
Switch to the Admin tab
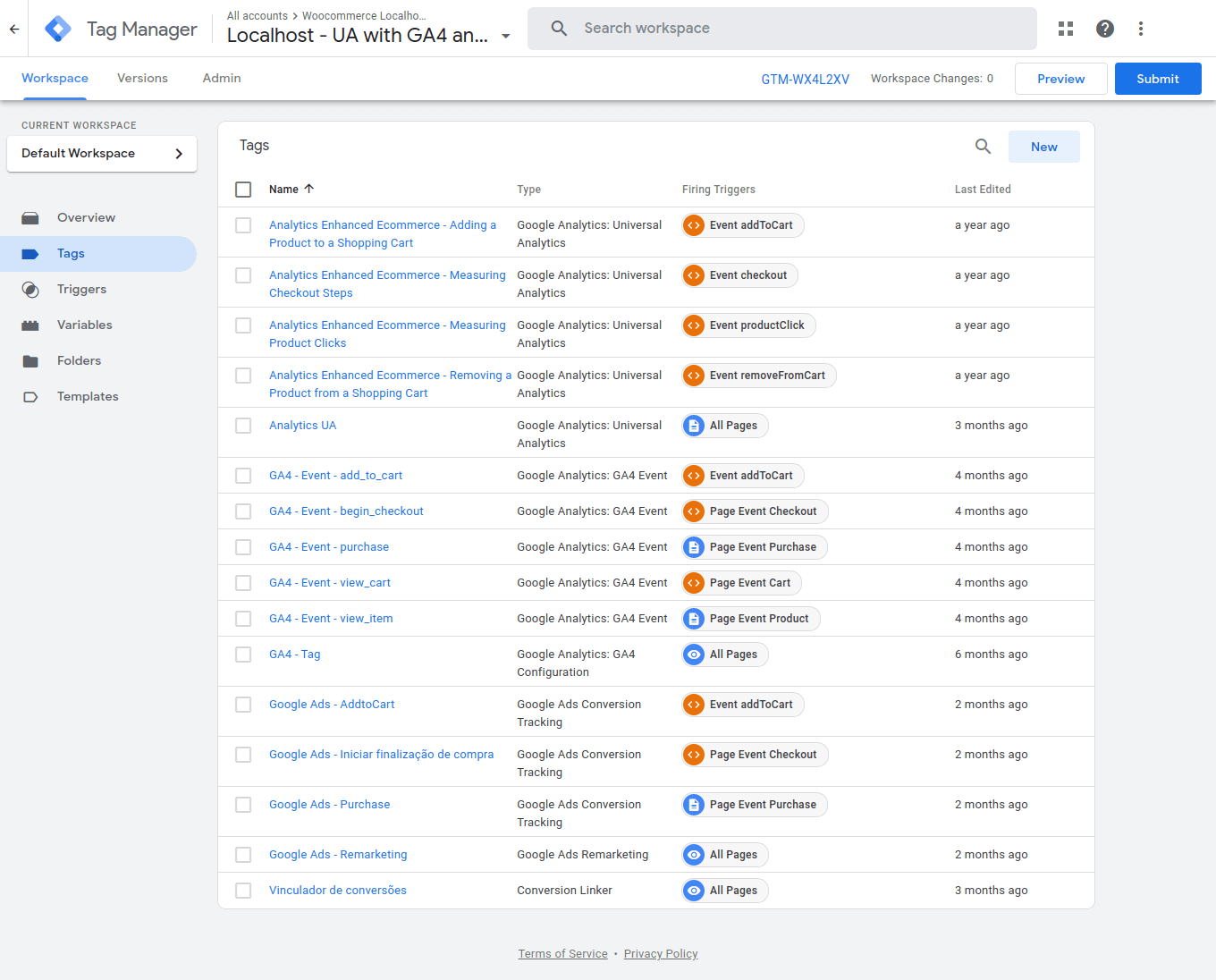(x=222, y=79)
